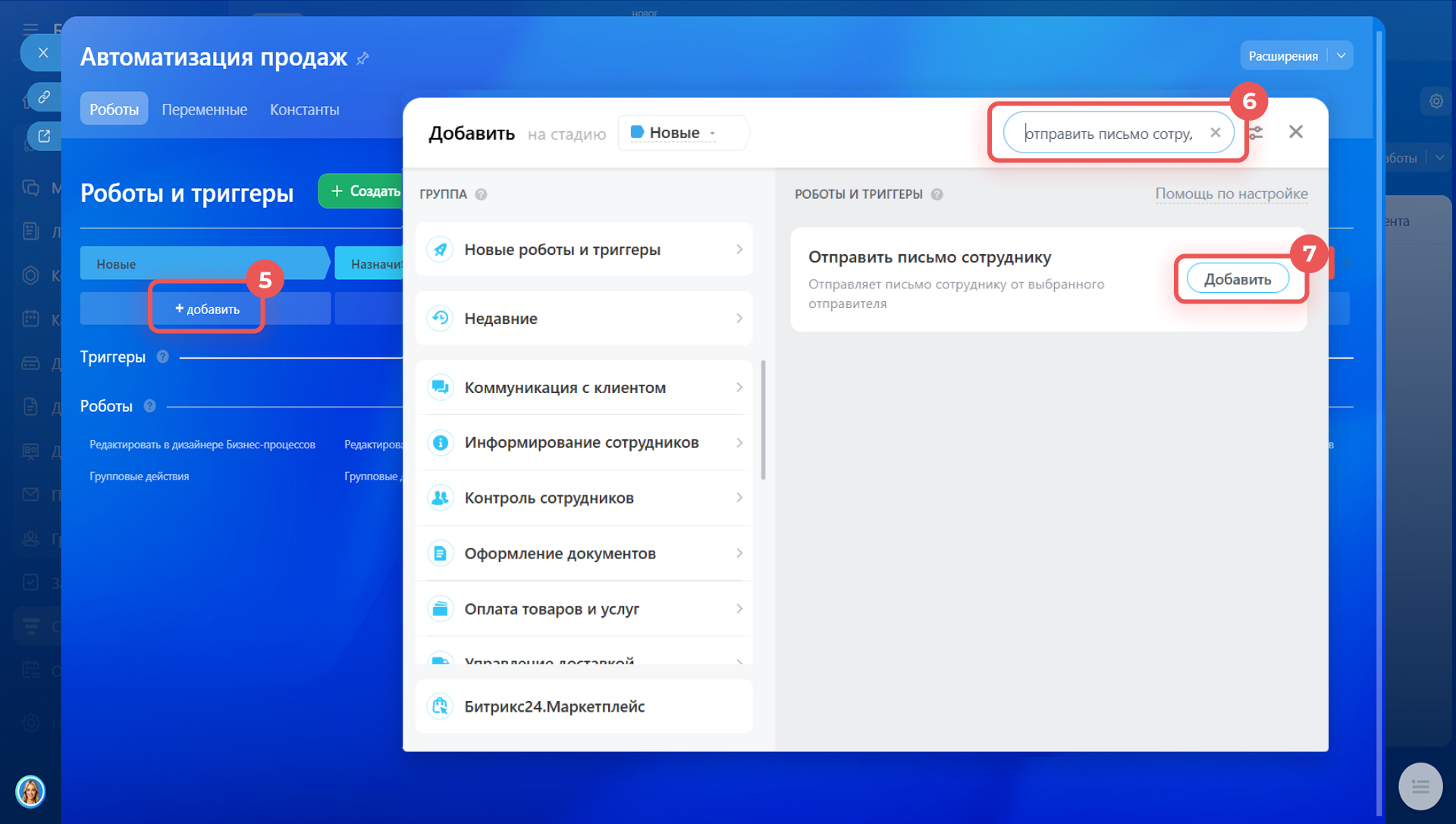Viewport: 1456px width, 824px height.
Task: Click the filter settings icon beside search field
Action: 1257,133
